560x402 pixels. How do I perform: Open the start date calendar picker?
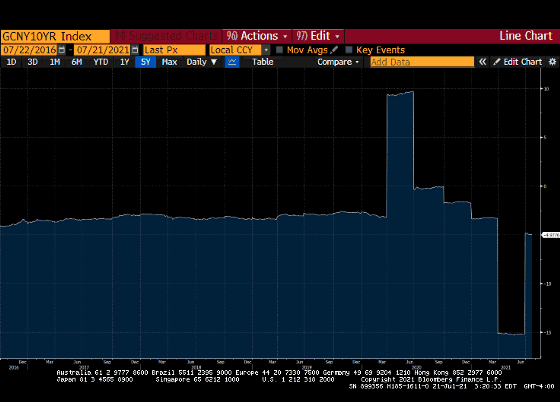pyautogui.click(x=62, y=50)
